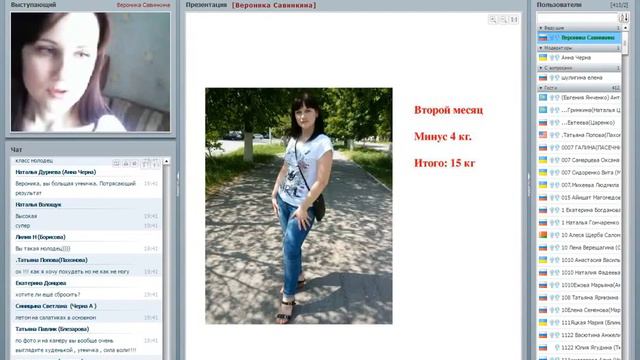Screen dimensions: 640x360
Task: Click chat sender Татьяна Павлик (Близарова)
Action: 52,329
